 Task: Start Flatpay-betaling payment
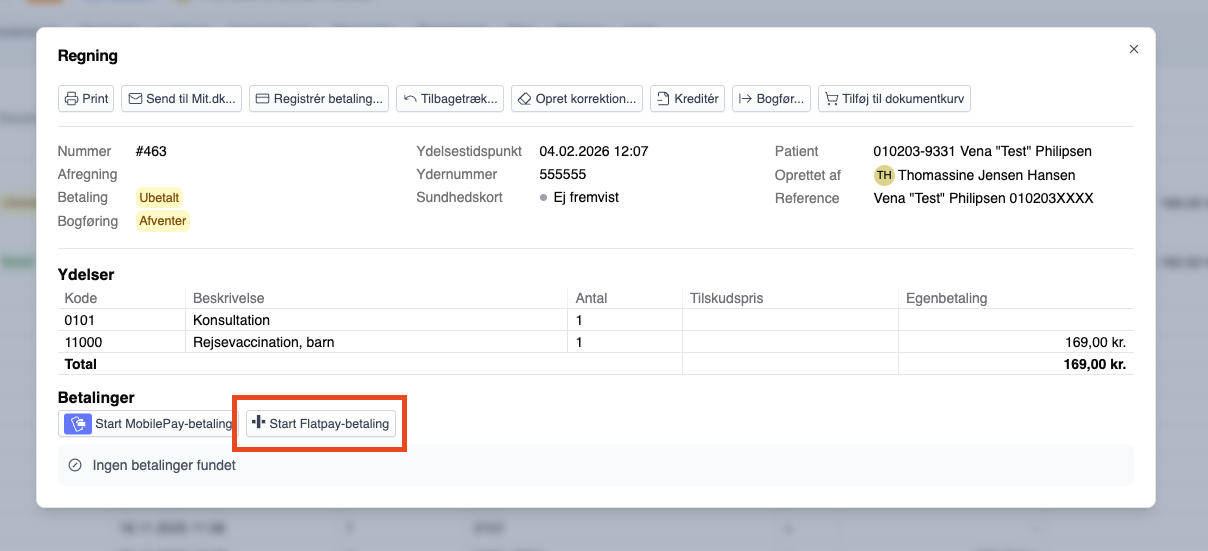(x=321, y=424)
